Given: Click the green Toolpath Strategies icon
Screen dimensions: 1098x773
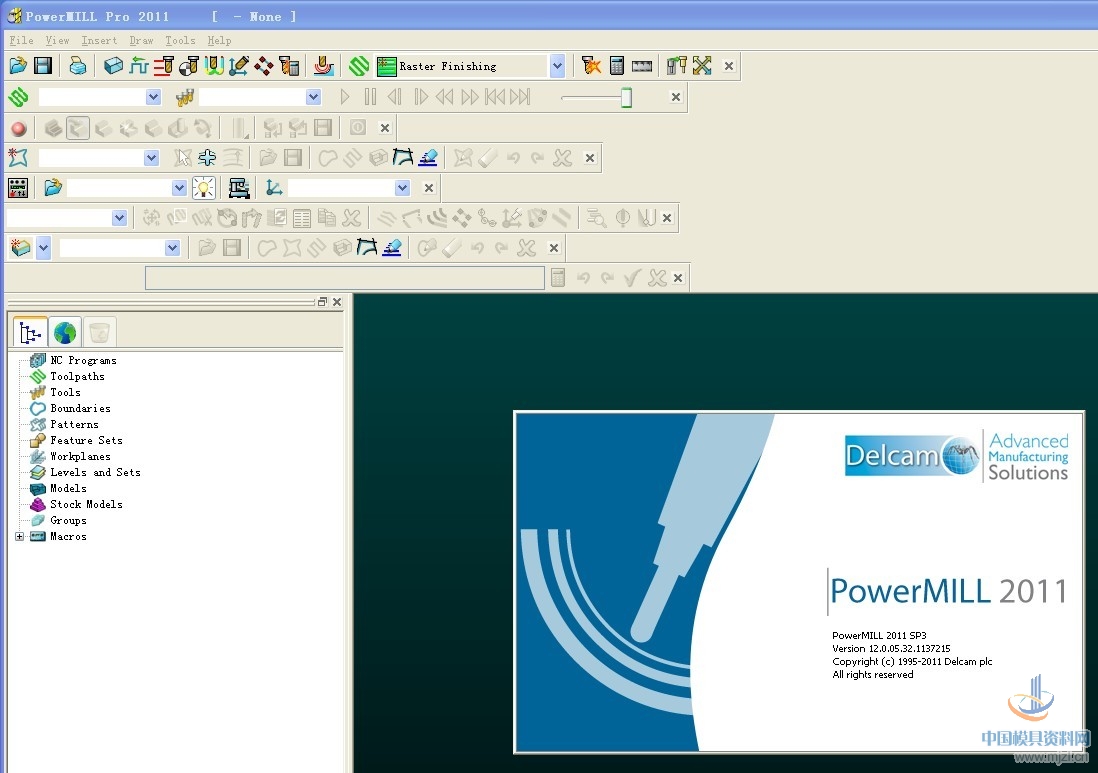Looking at the screenshot, I should click(x=359, y=66).
